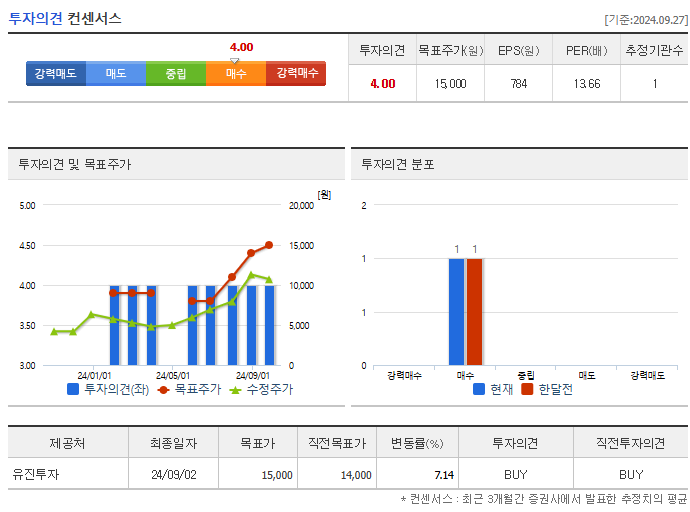
Task: Click the green 중립 rating segment
Action: coord(176,73)
